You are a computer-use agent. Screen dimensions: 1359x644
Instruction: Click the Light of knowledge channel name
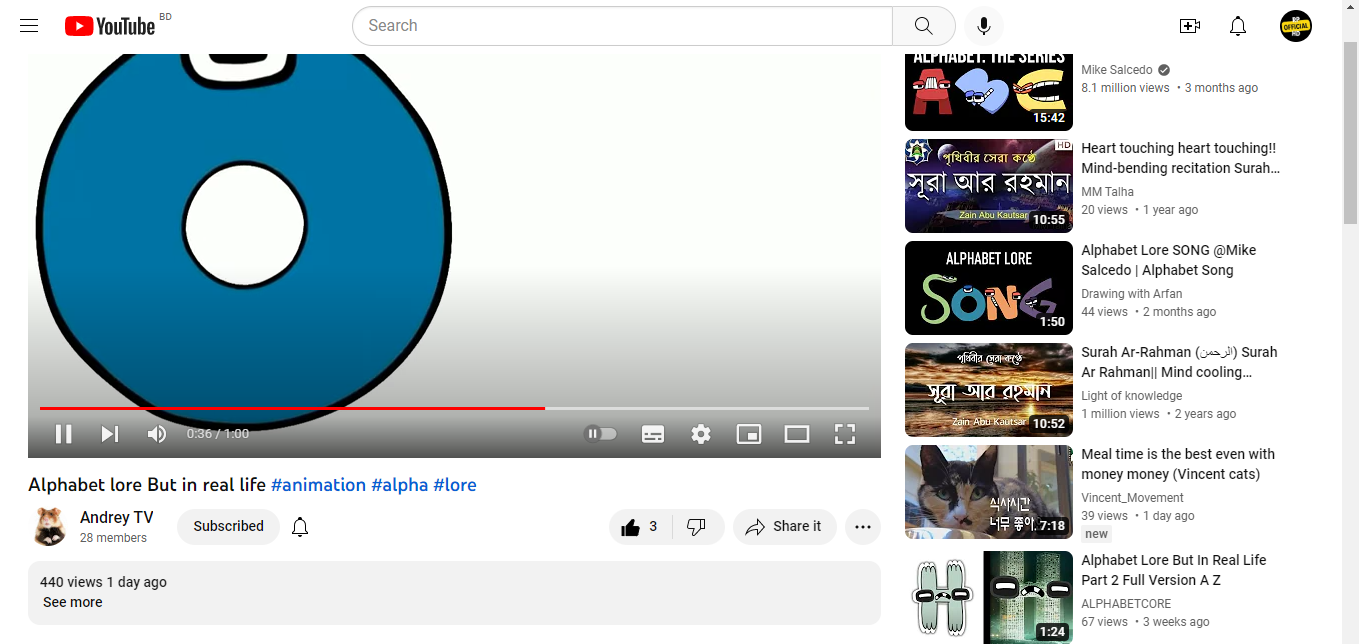[1131, 396]
